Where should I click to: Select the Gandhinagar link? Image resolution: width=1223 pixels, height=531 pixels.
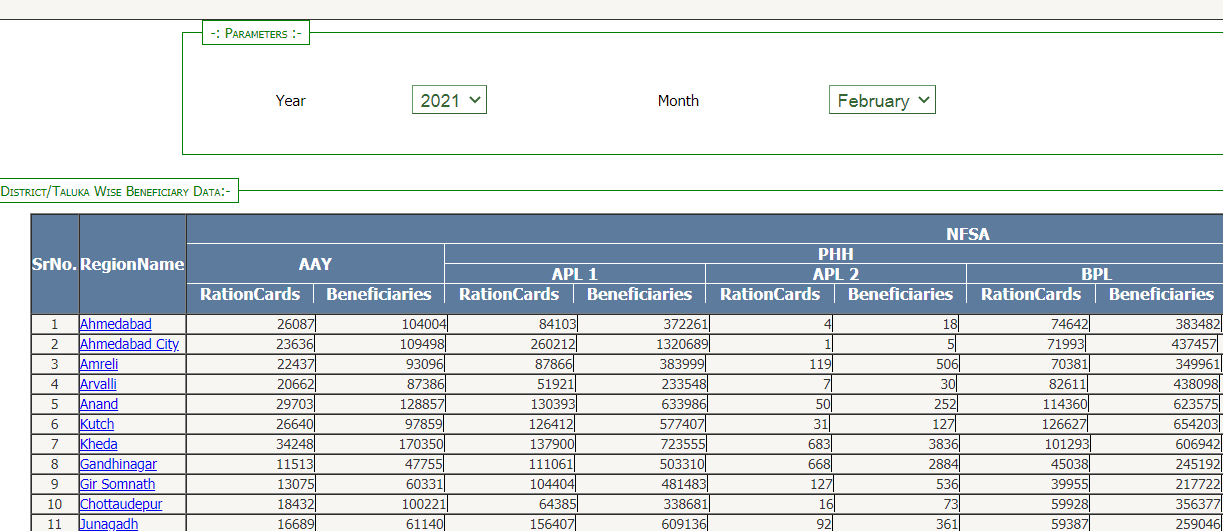118,464
